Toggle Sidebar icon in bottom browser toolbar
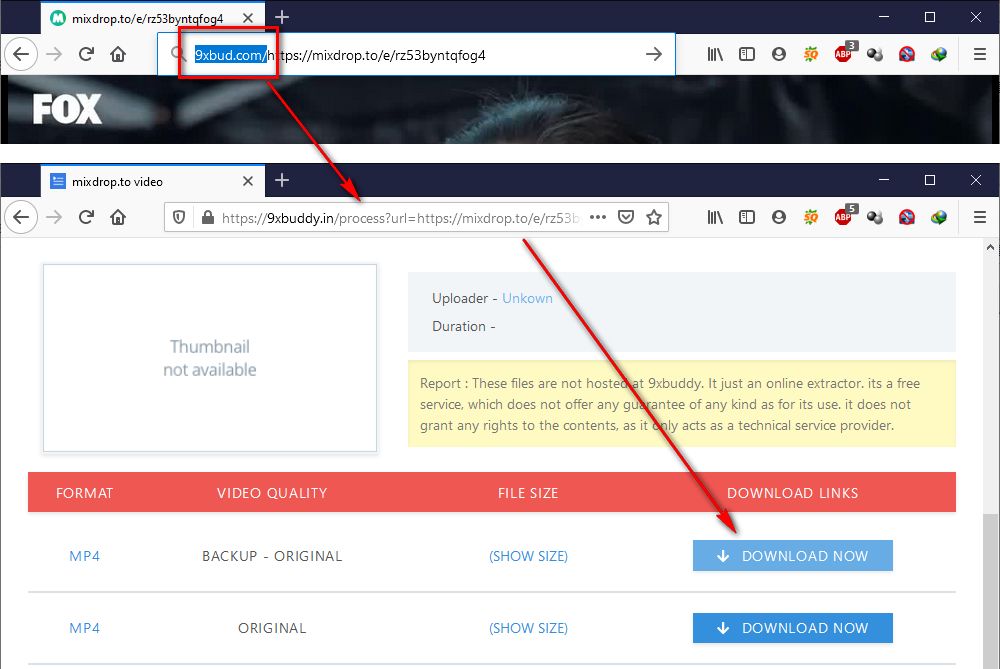This screenshot has height=669, width=1000. (747, 217)
